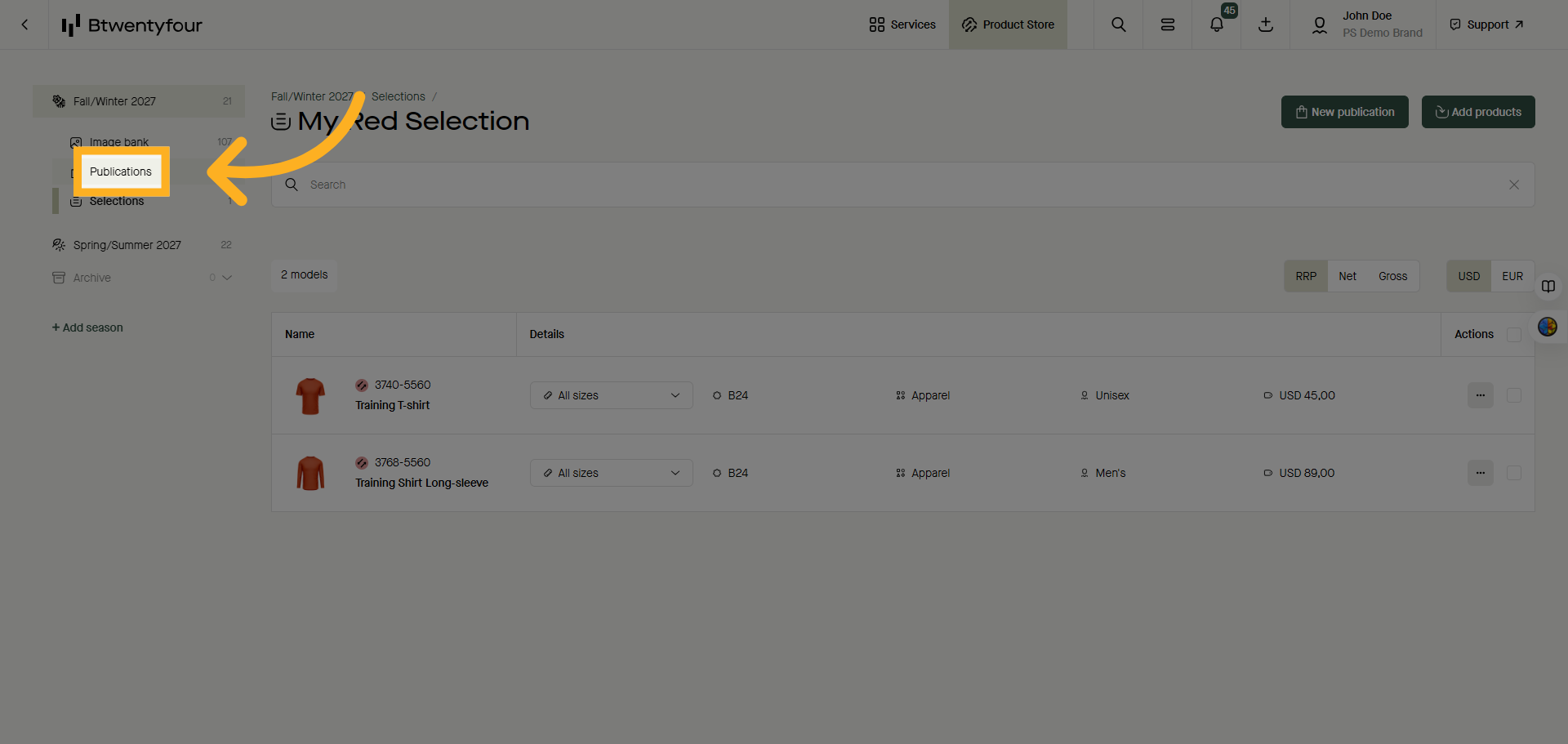Click the back arrow at top left
Image resolution: width=1568 pixels, height=744 pixels.
24,25
